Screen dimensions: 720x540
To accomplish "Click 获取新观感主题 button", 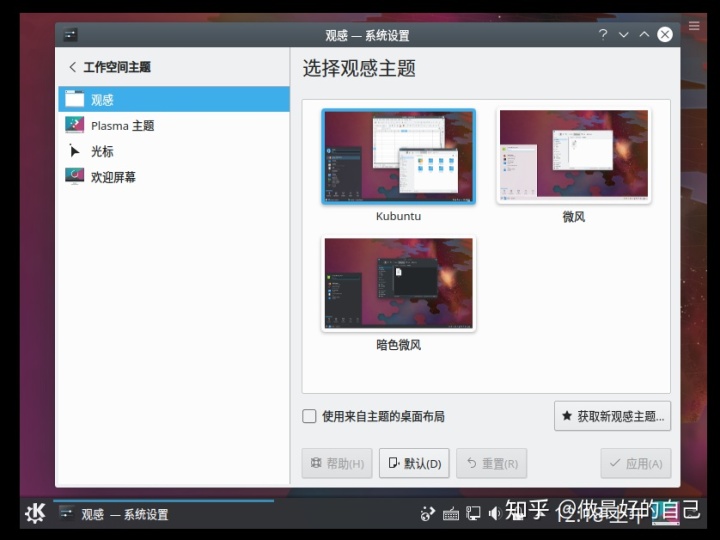I will pos(613,416).
